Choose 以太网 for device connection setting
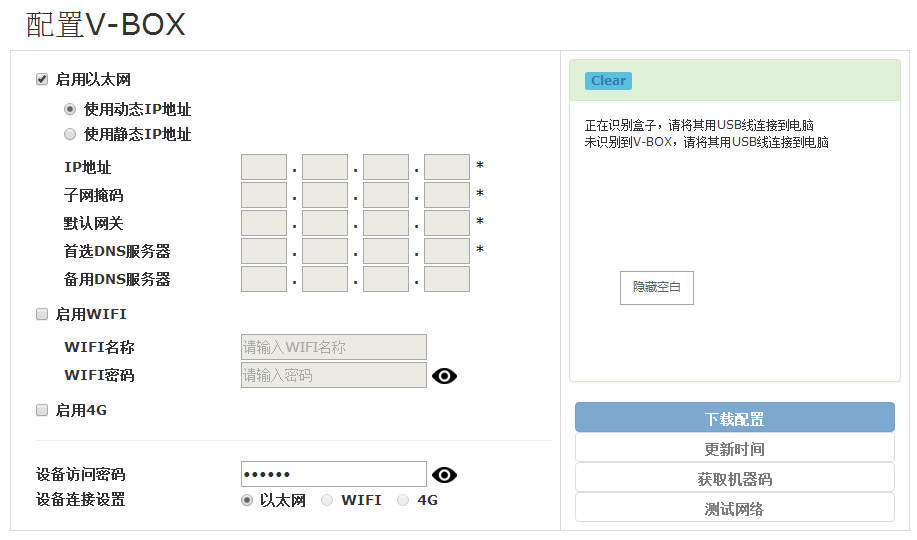The height and width of the screenshot is (540, 917). tap(247, 500)
